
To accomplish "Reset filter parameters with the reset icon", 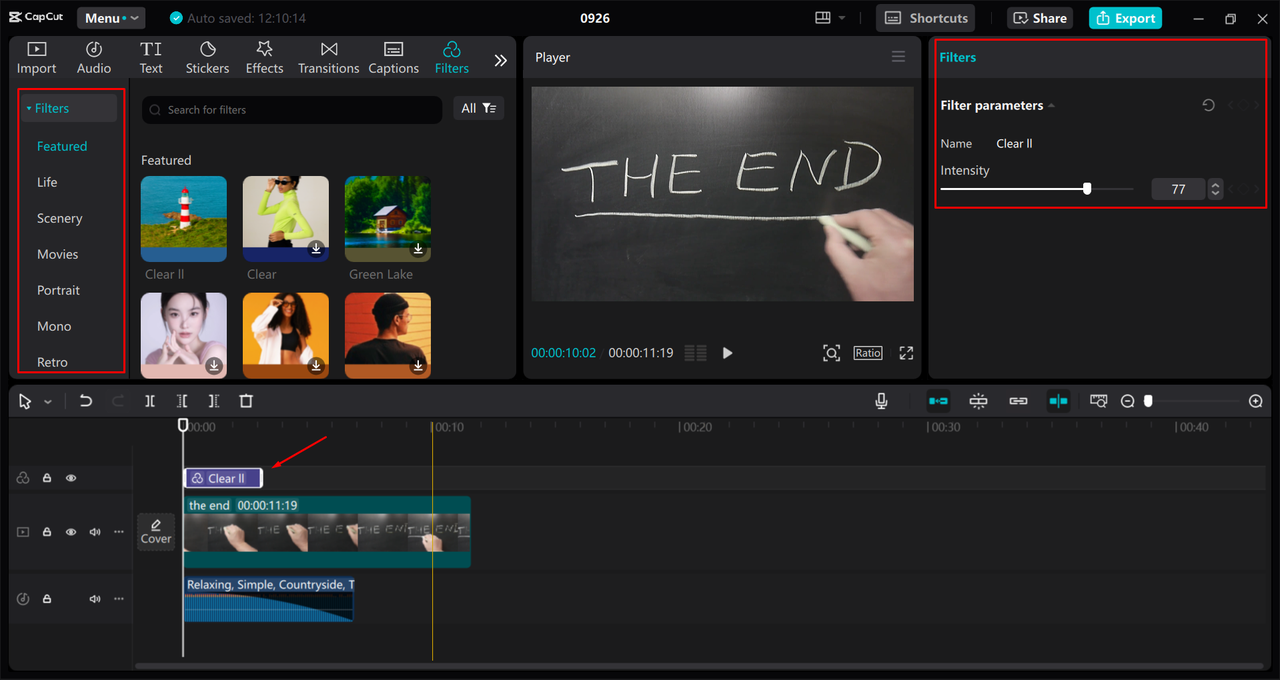I will click(1208, 105).
